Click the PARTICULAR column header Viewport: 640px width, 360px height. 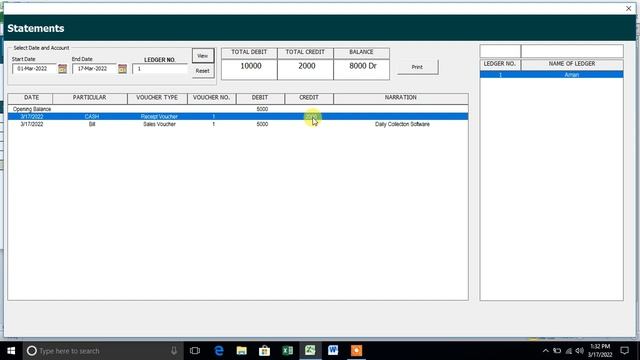(x=90, y=98)
